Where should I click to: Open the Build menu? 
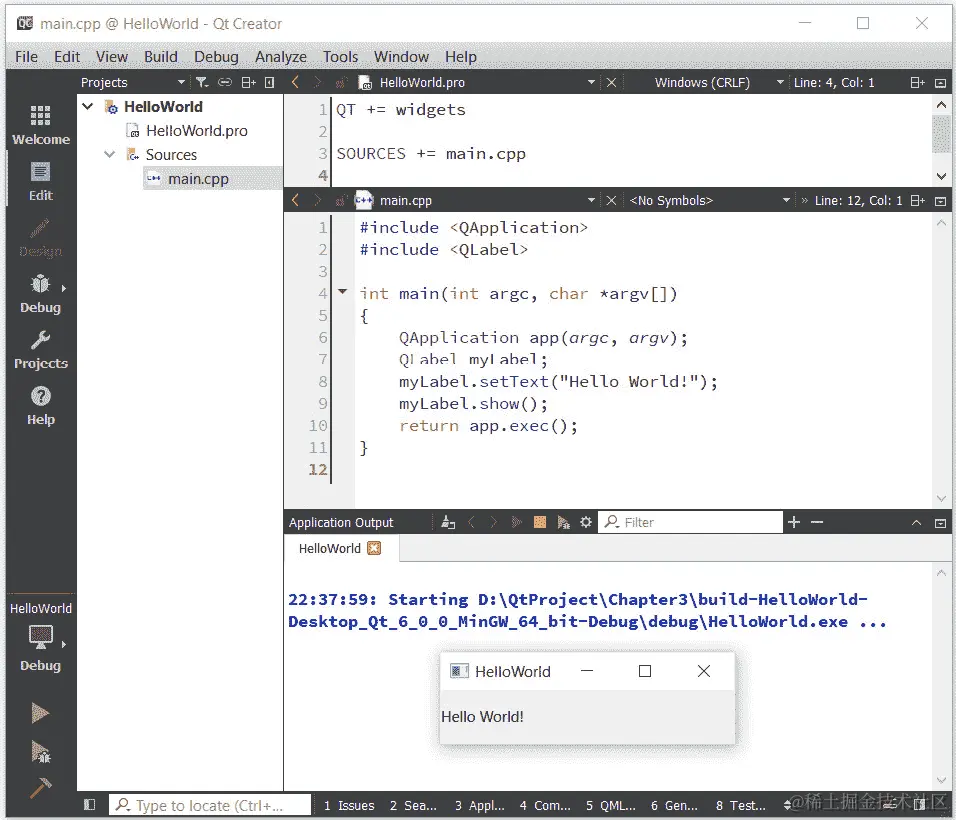pos(161,57)
